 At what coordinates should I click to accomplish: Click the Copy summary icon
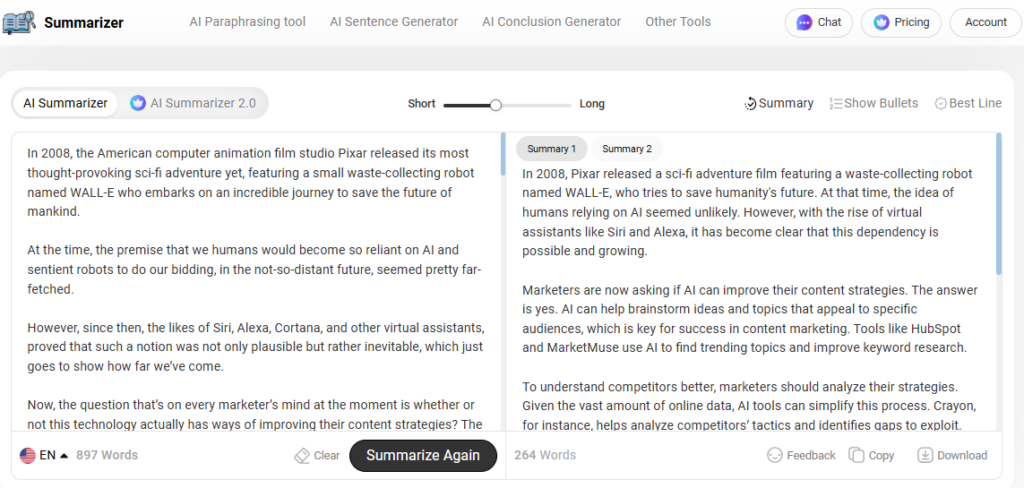click(856, 455)
